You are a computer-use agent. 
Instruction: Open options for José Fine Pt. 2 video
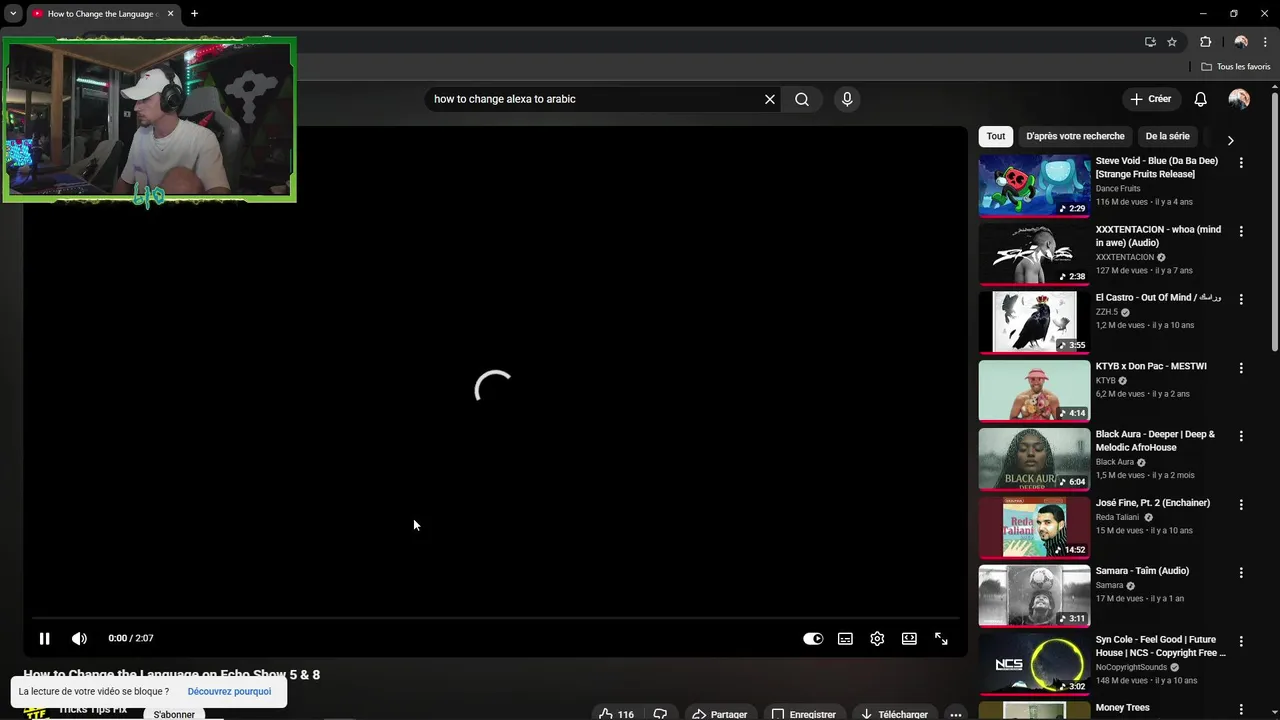pyautogui.click(x=1241, y=505)
